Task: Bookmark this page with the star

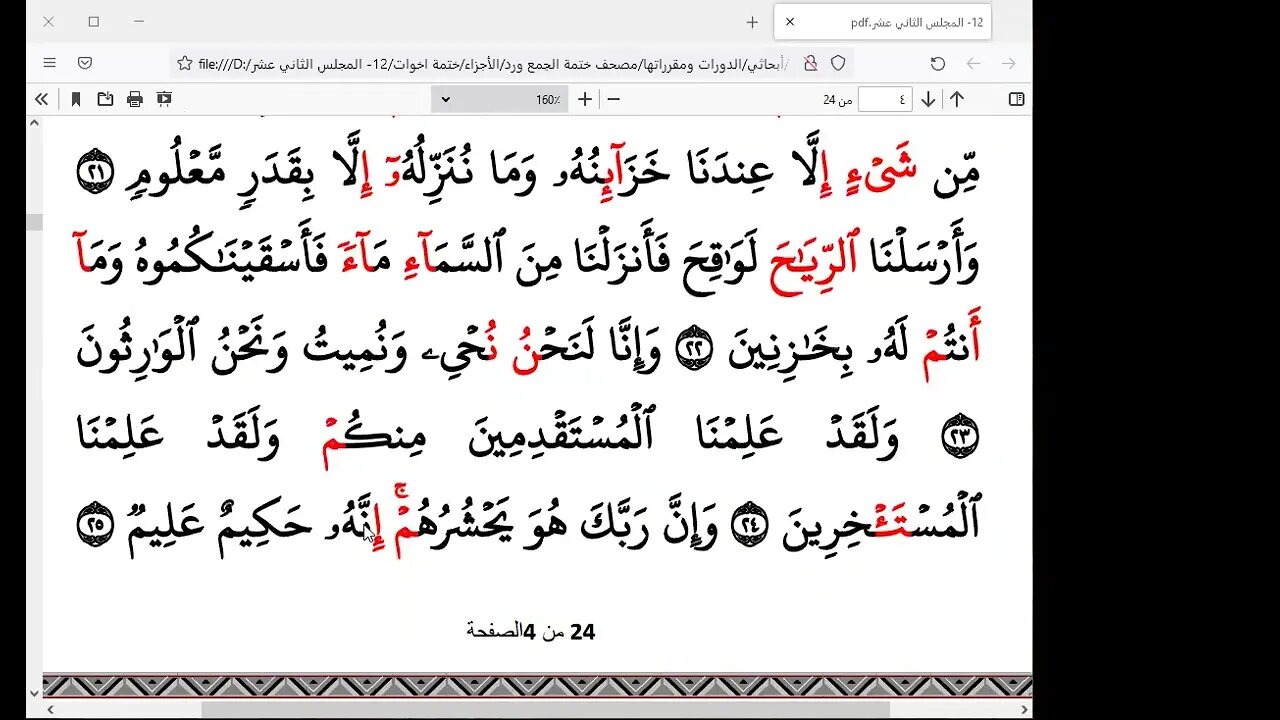Action: coord(184,63)
